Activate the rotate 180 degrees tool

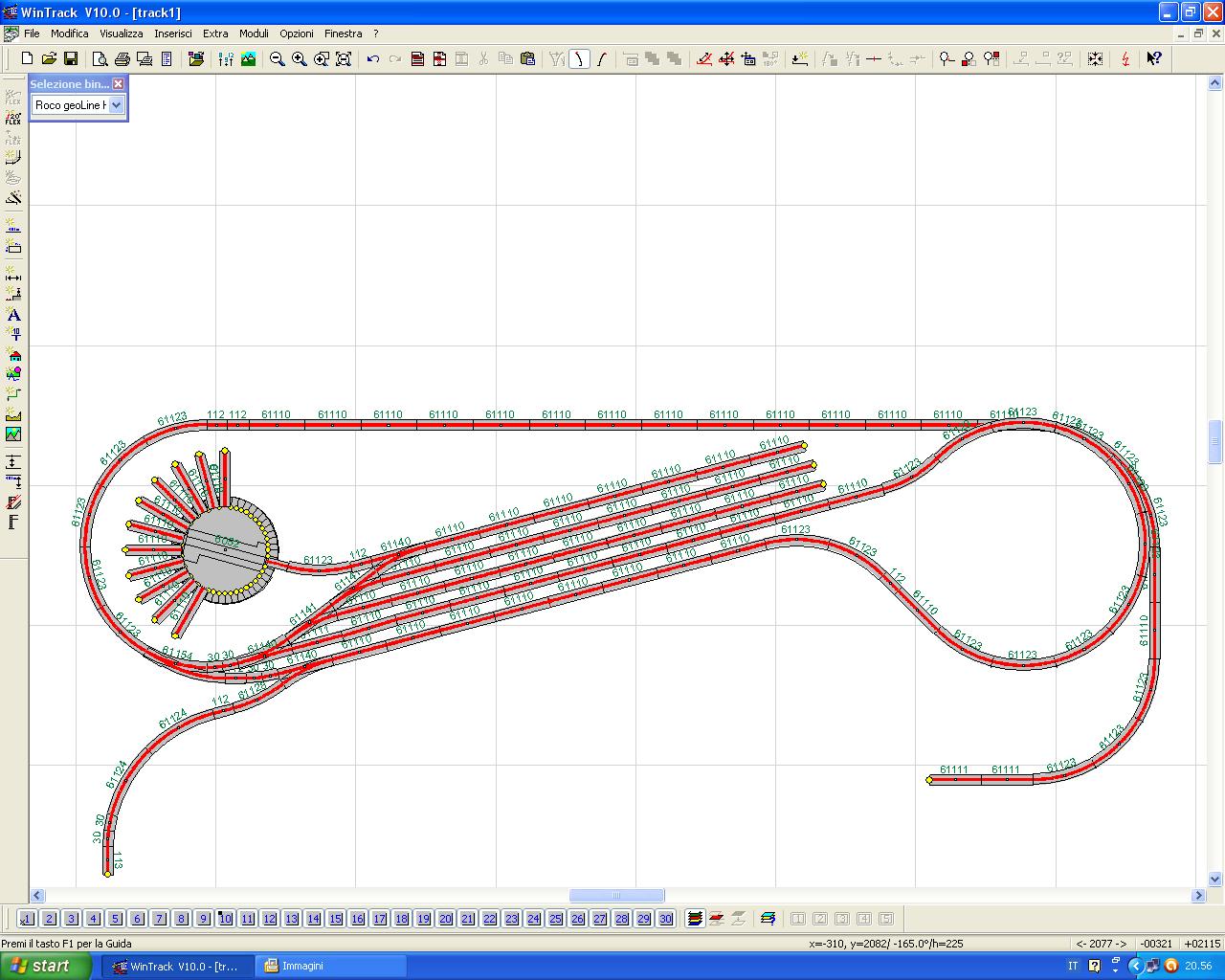[770, 58]
